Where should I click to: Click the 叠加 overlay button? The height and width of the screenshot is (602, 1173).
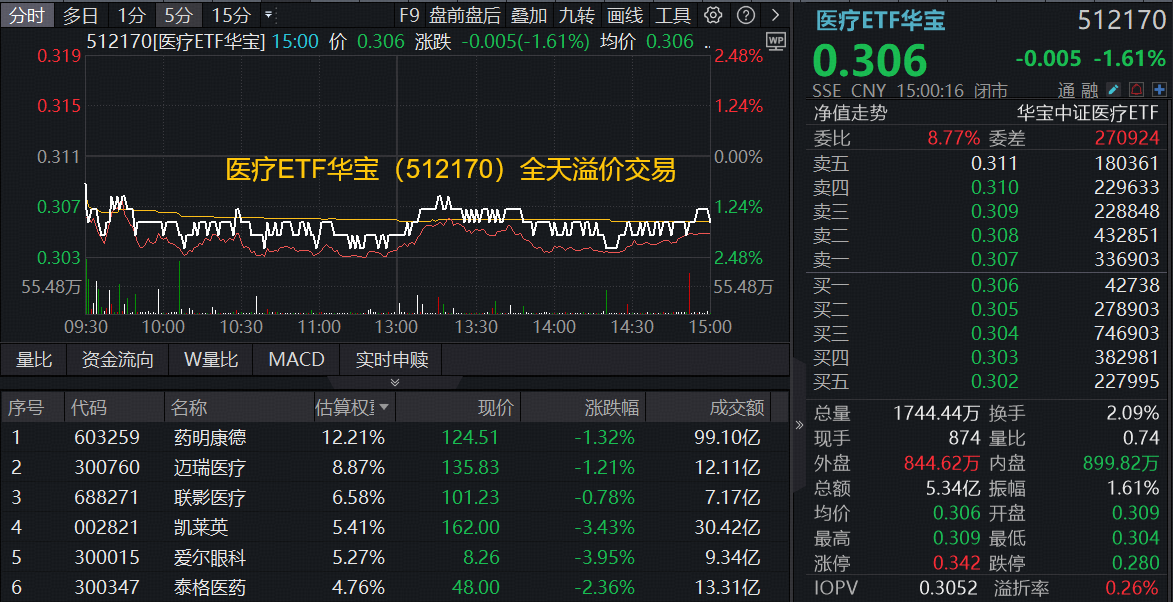[x=529, y=15]
